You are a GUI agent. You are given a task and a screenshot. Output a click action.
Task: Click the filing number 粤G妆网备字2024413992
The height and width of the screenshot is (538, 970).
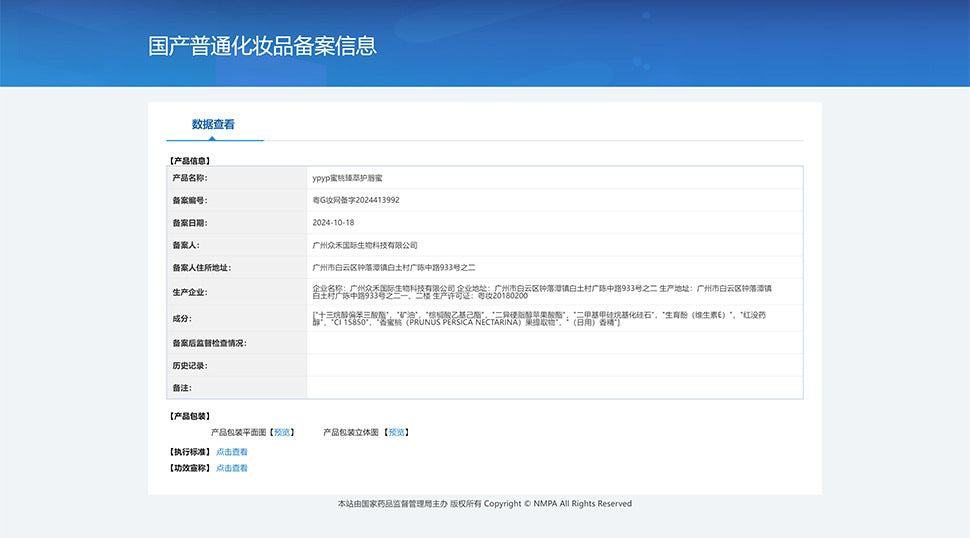pos(356,200)
